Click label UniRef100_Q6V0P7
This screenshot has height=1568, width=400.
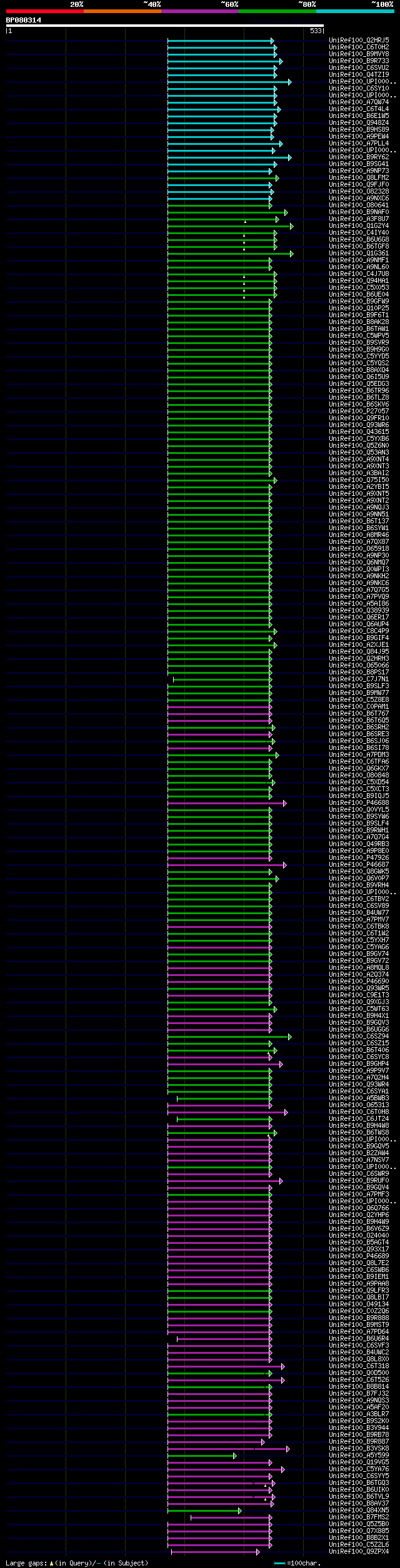359,878
